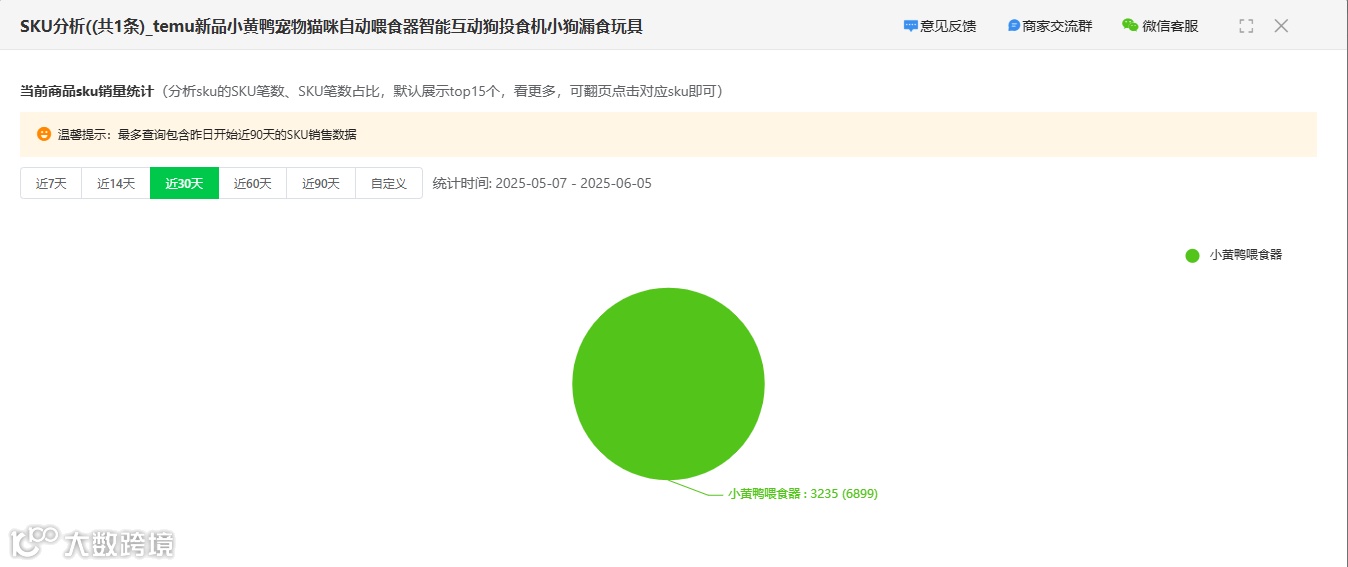Click the green legend color dot
This screenshot has width=1348, height=567.
1192,255
